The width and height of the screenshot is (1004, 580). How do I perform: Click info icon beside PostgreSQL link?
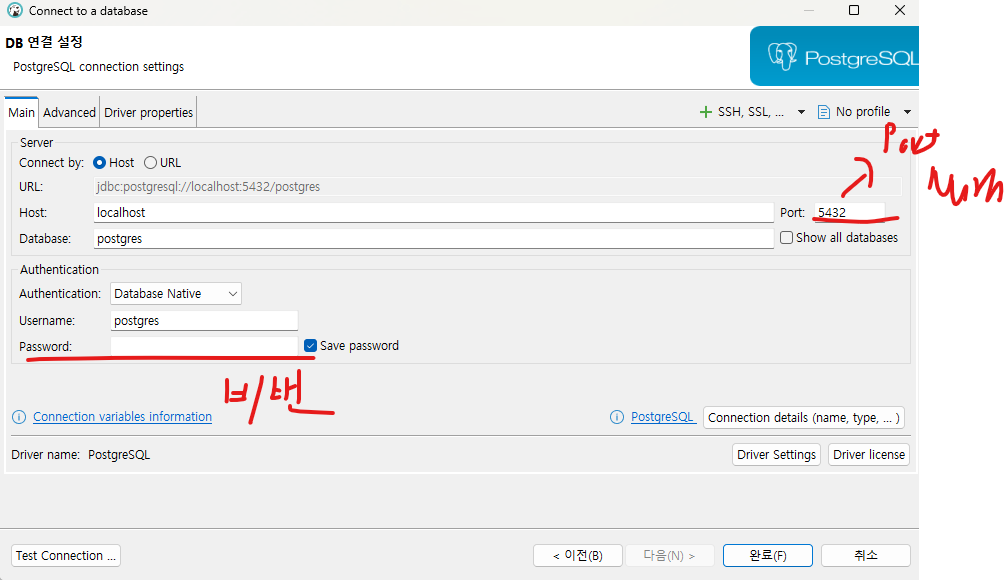(x=617, y=417)
